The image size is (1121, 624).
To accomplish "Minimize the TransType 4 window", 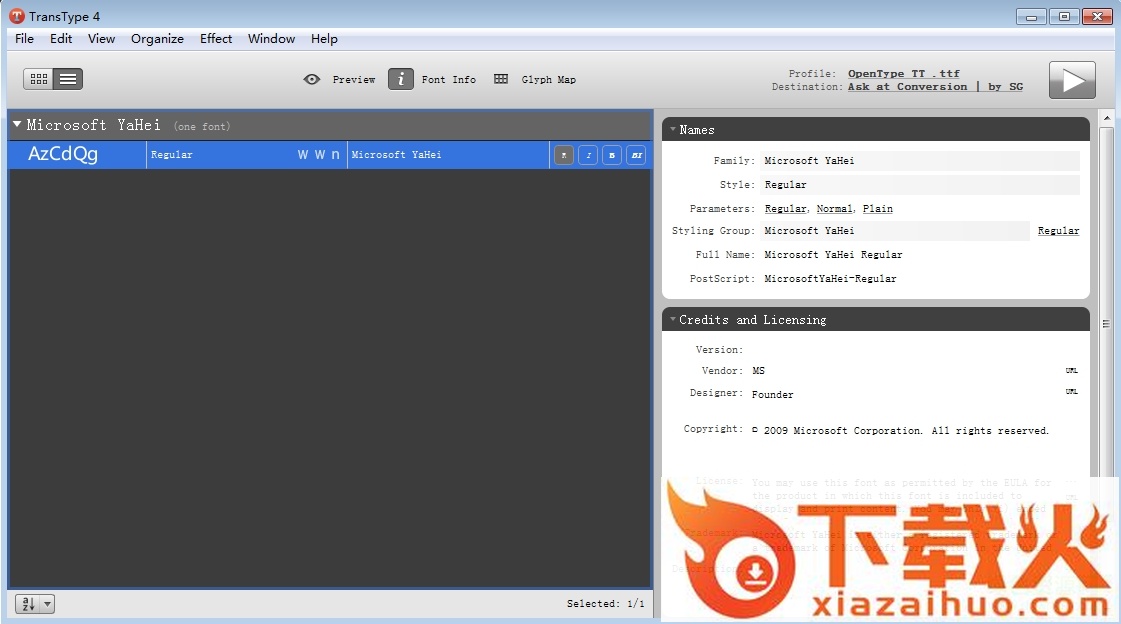I will point(1031,16).
